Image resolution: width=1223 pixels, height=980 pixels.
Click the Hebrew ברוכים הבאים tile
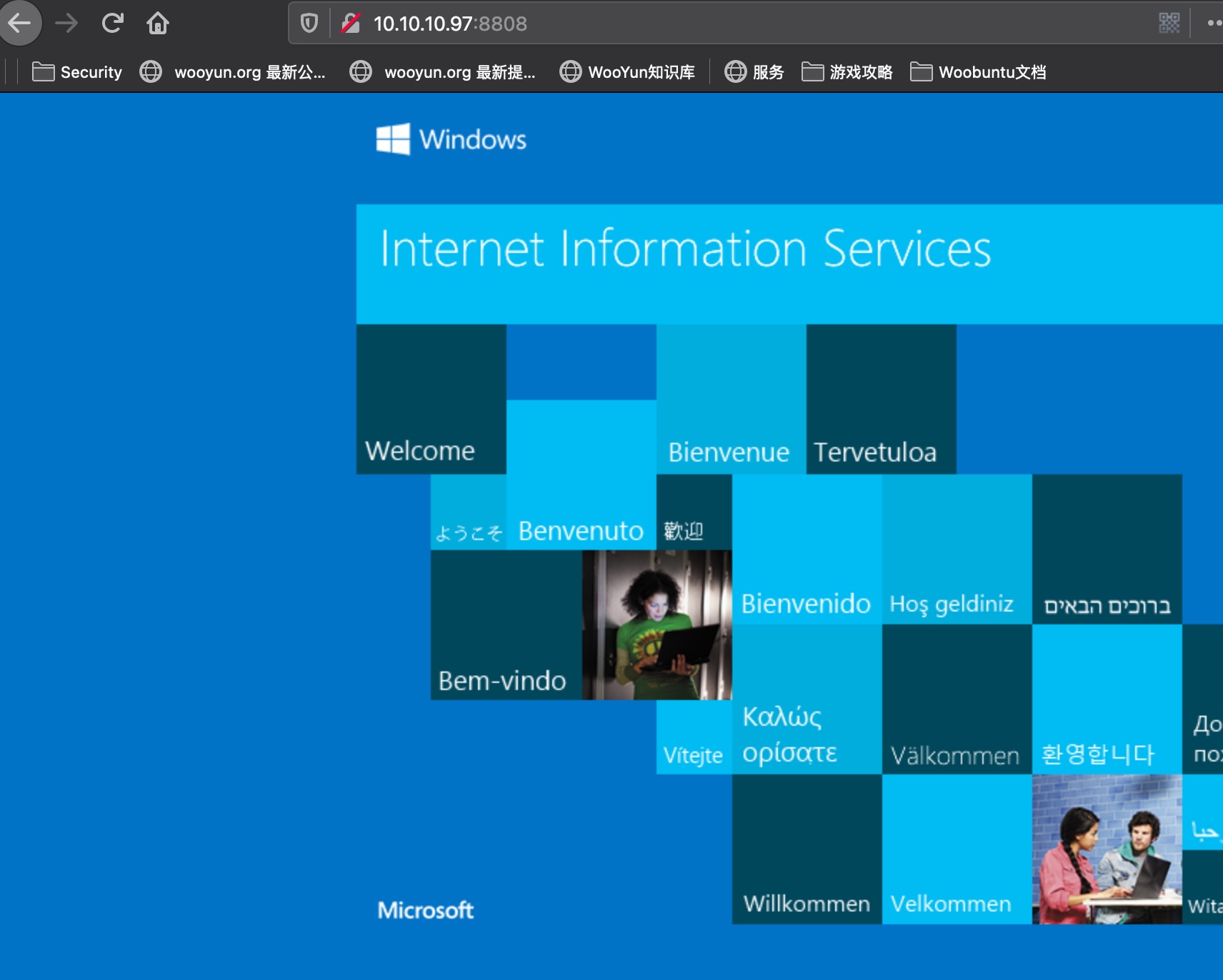[x=1107, y=549]
